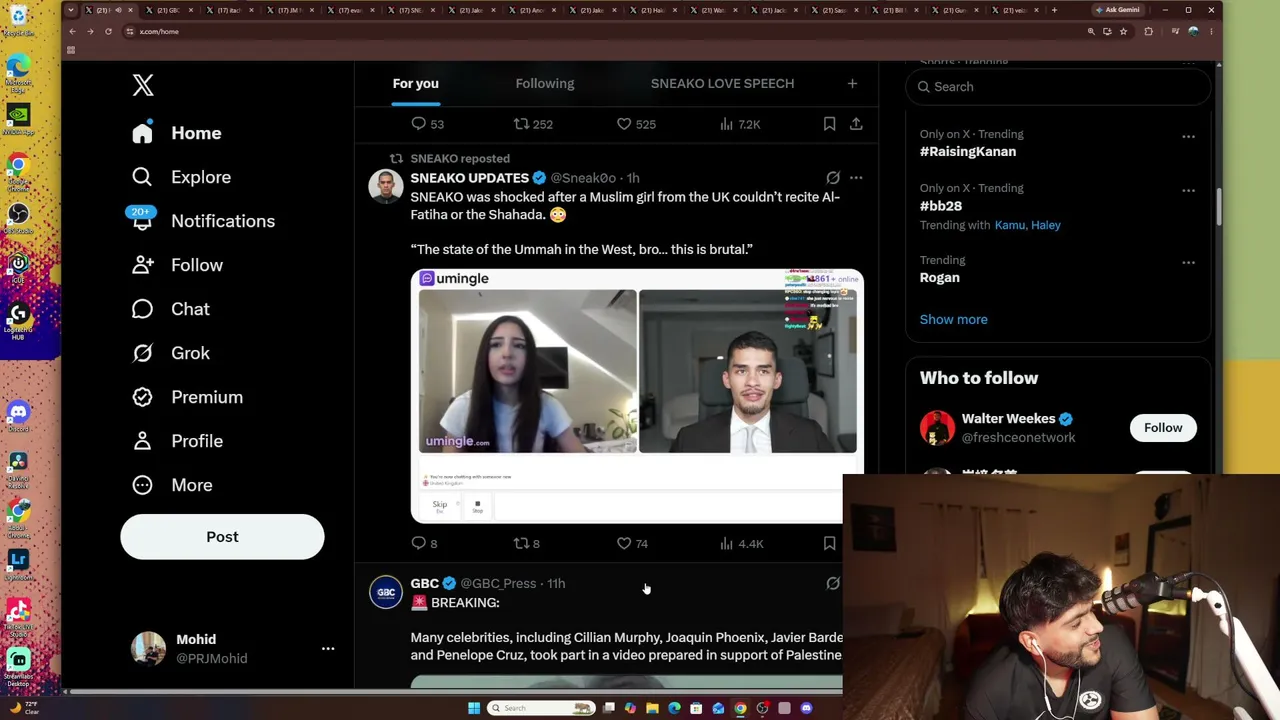Screen dimensions: 1280x720
Task: Open the GBC profile avatar
Action: coord(386,592)
